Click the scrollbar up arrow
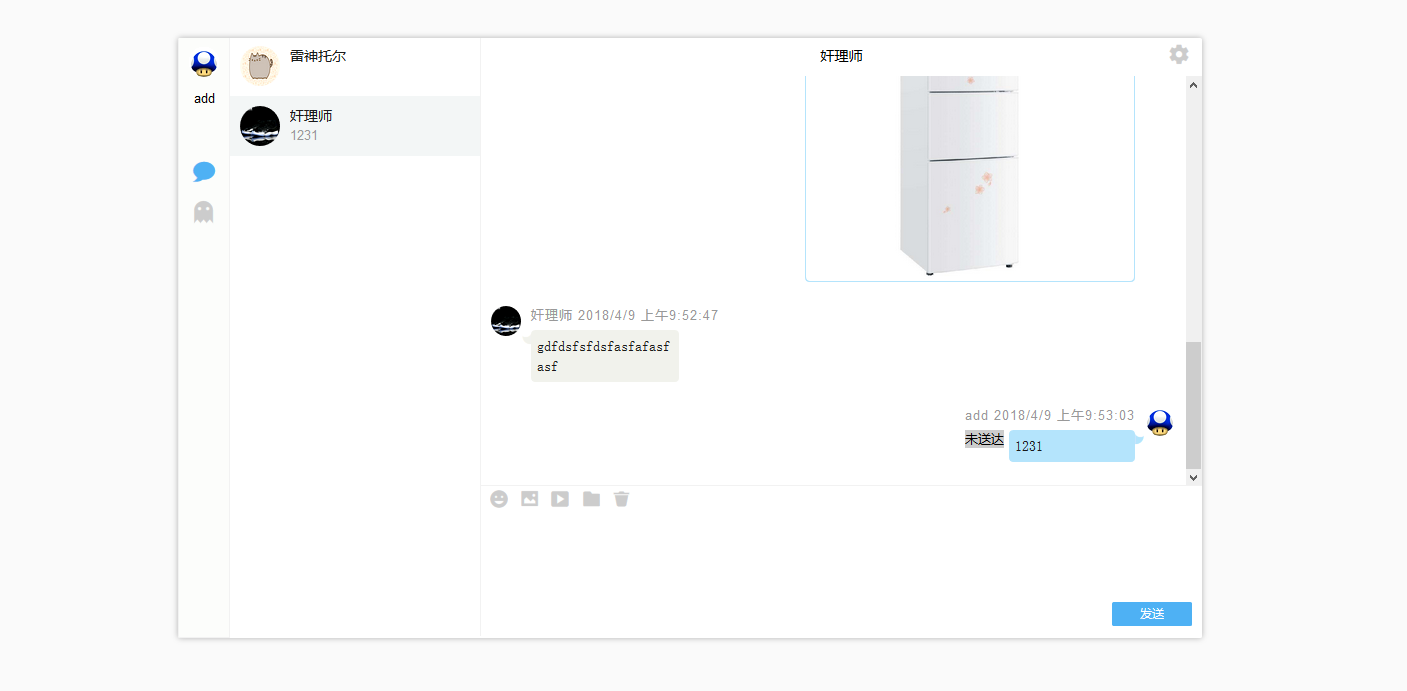Image resolution: width=1407 pixels, height=691 pixels. [1194, 85]
